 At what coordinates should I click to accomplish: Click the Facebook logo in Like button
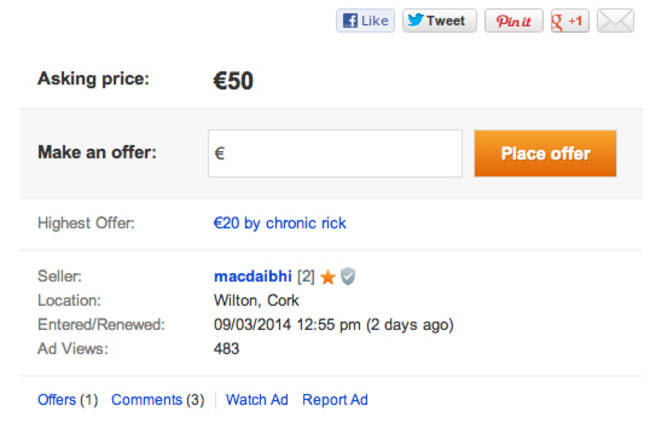[x=350, y=20]
